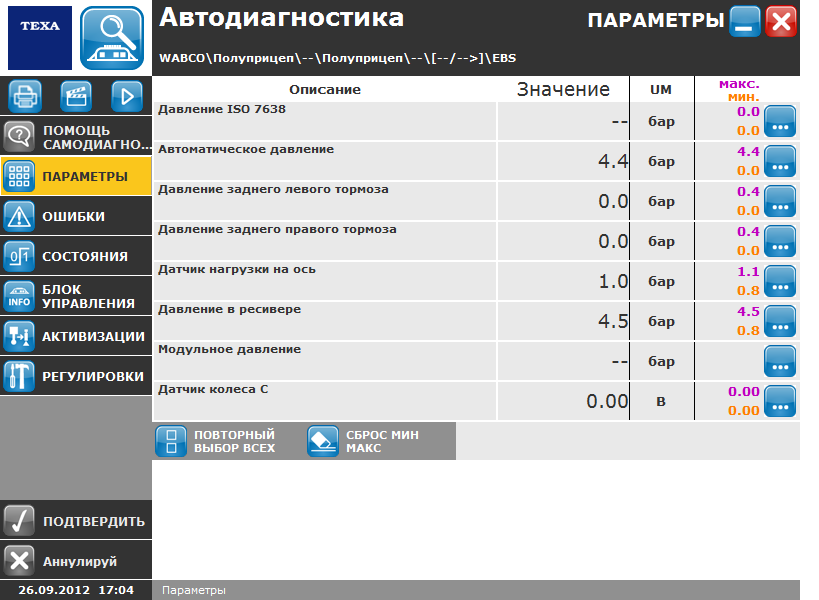Open the РЕГУЛИРОВКИ adjustments section
Viewport: 819px width, 600px height.
point(76,376)
